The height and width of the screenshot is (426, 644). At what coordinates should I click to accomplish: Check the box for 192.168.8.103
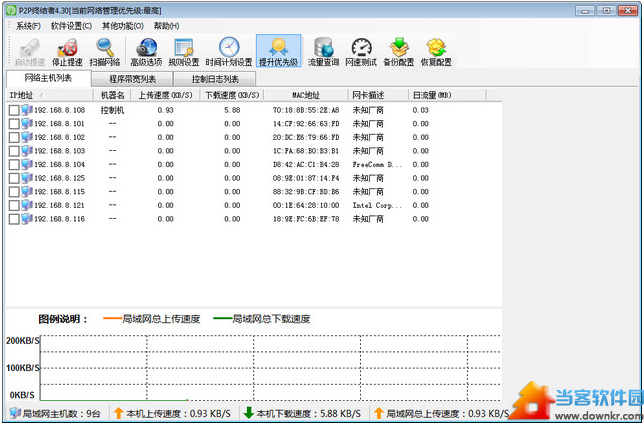[x=14, y=151]
